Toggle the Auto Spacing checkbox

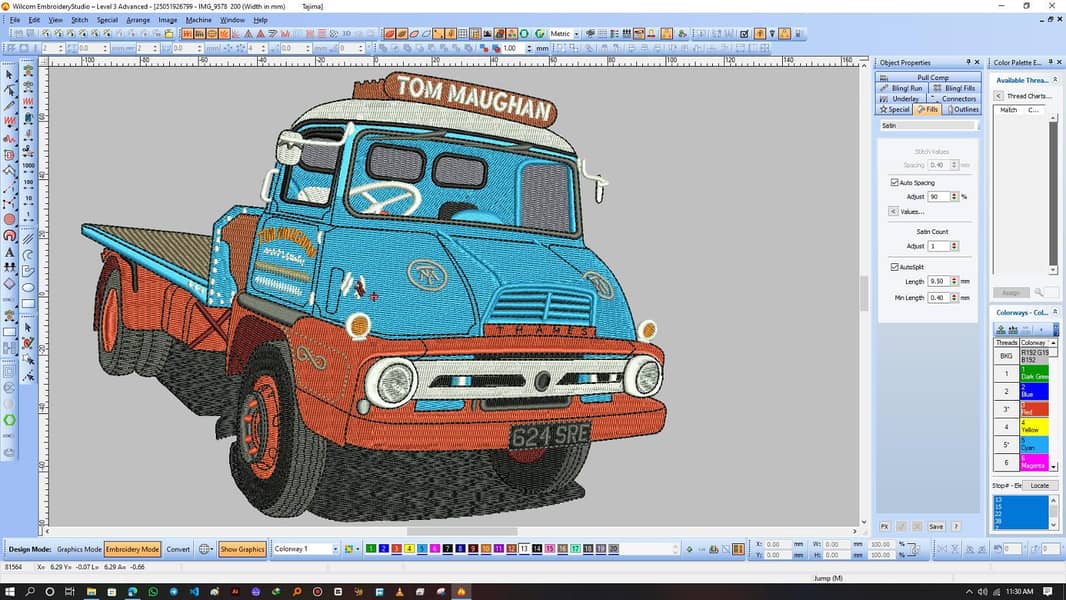click(x=895, y=183)
